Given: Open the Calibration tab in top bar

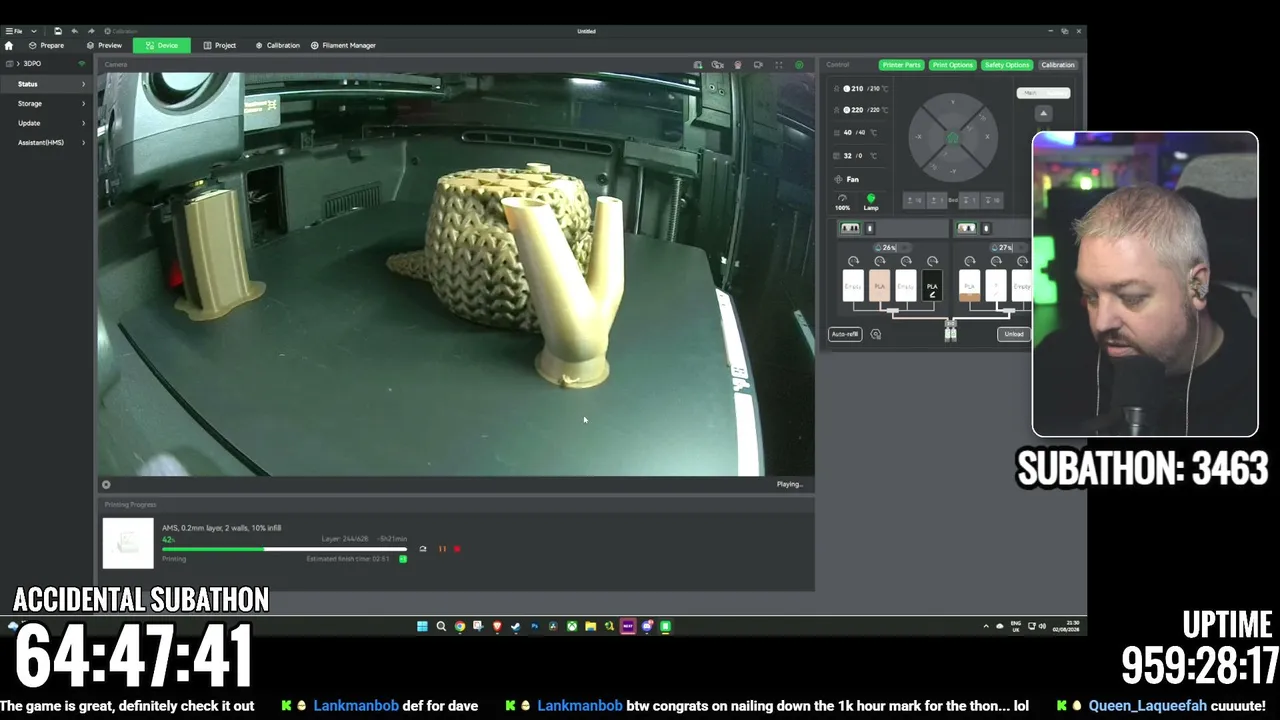Looking at the screenshot, I should (277, 45).
